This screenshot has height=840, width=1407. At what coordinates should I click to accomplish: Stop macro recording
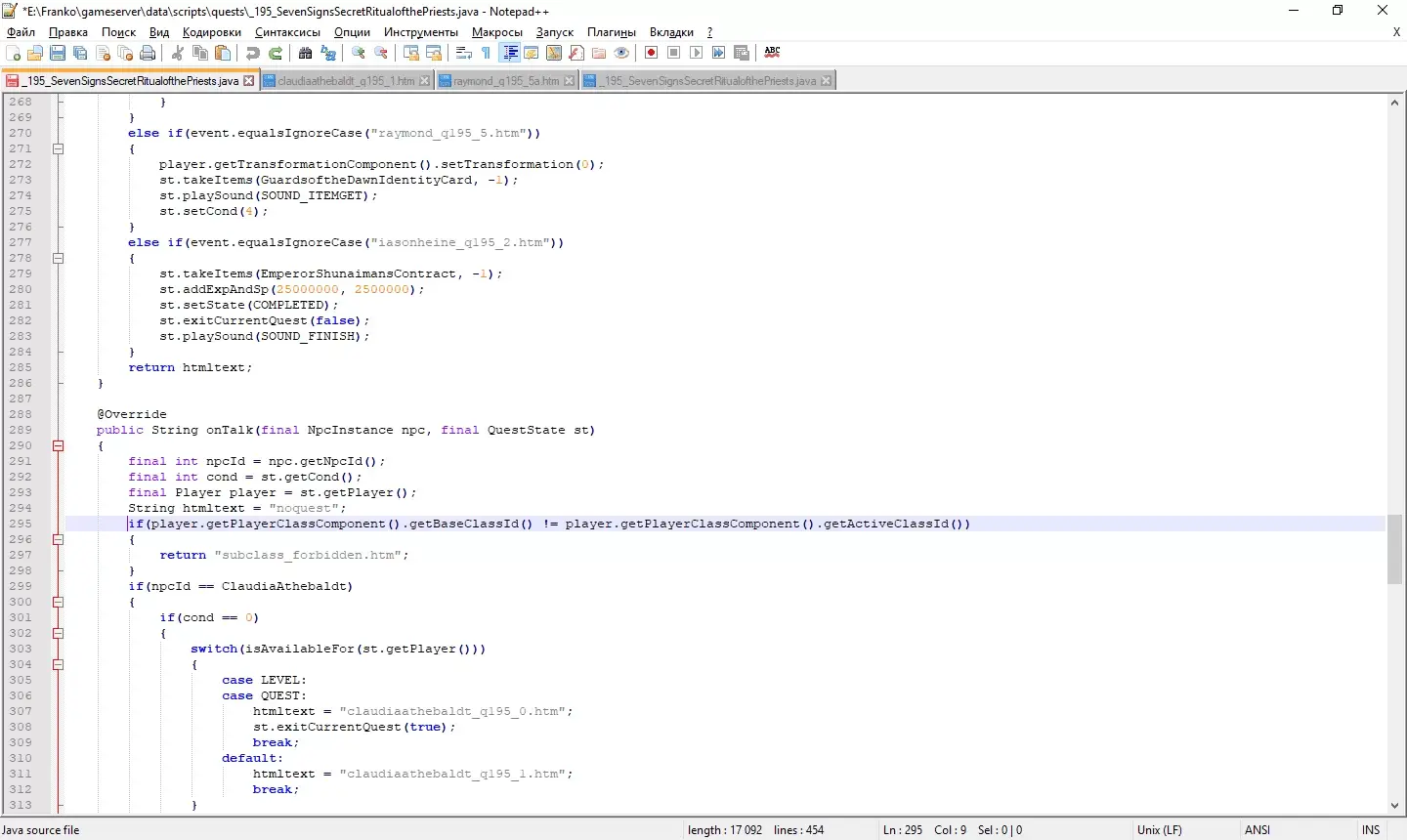pos(674,53)
